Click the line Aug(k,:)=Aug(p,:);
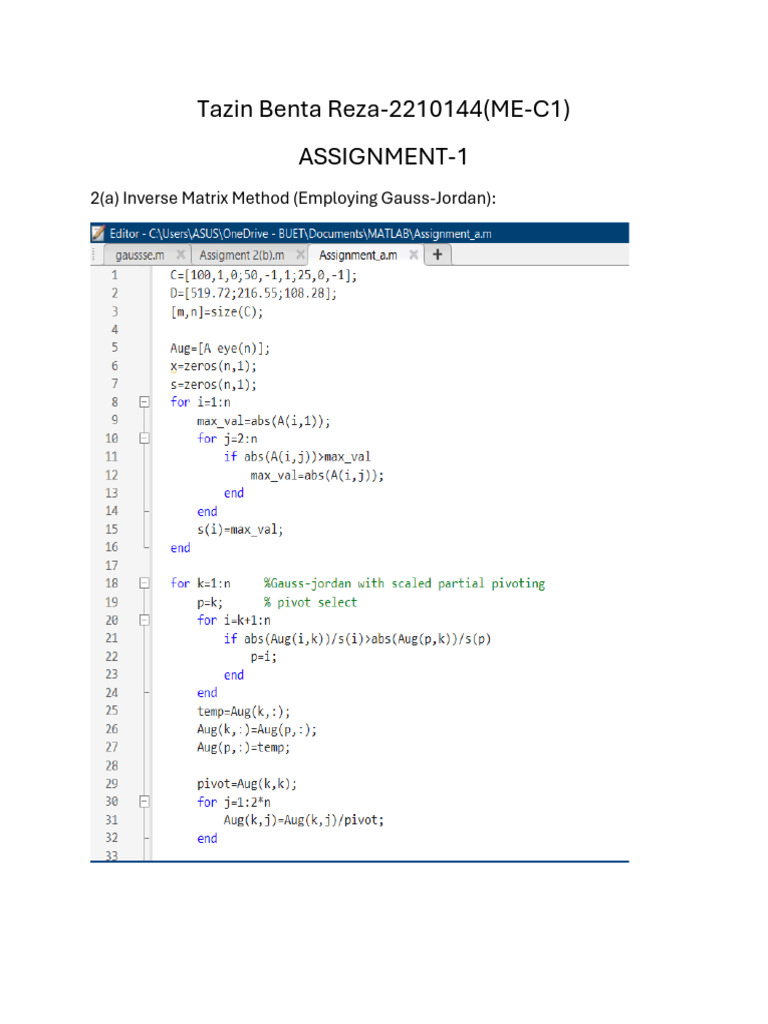768x1024 pixels. point(257,729)
